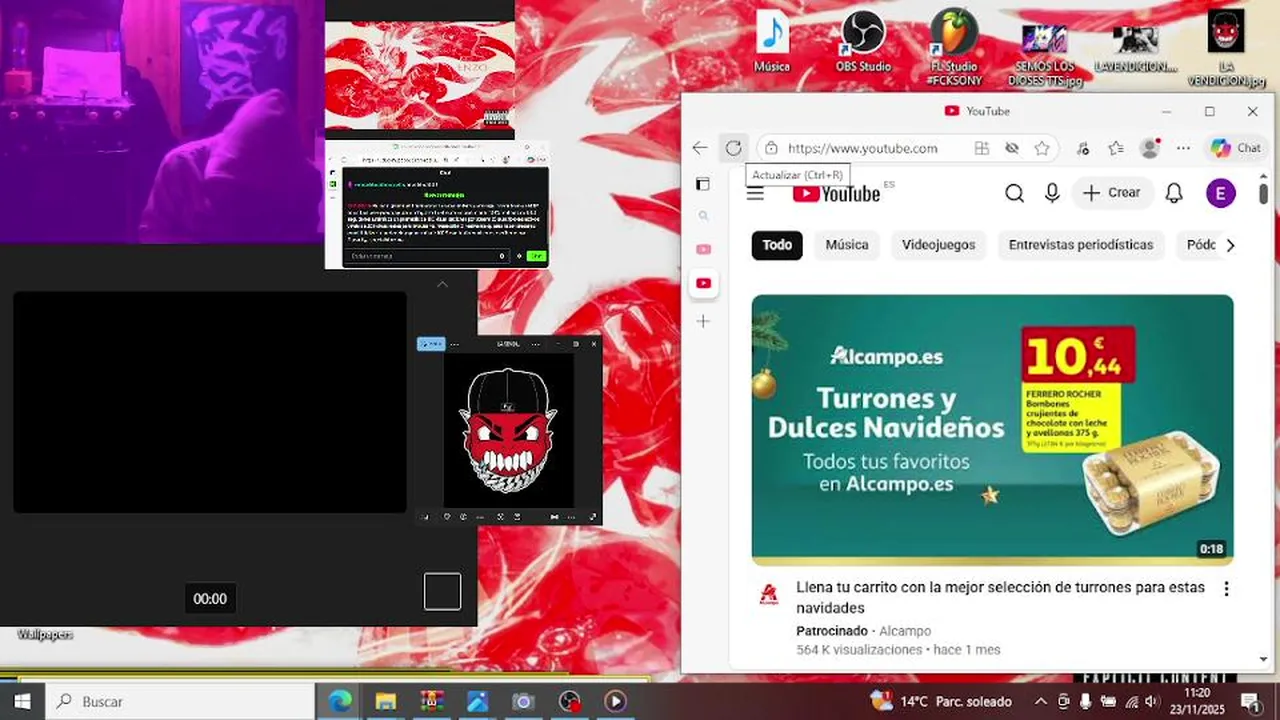Open the LA VENDICION.jpg desktop file
This screenshot has width=1280, height=720.
click(1226, 47)
